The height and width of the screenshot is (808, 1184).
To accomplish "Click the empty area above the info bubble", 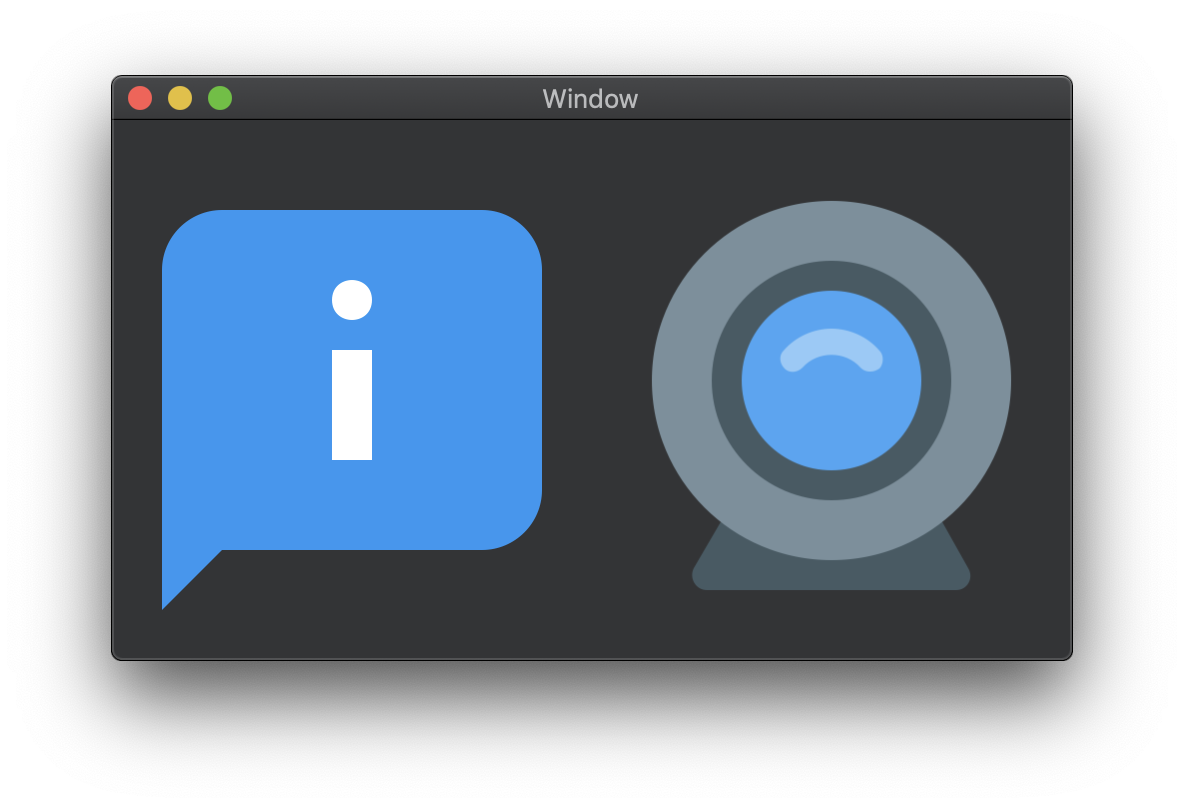I will tap(350, 165).
